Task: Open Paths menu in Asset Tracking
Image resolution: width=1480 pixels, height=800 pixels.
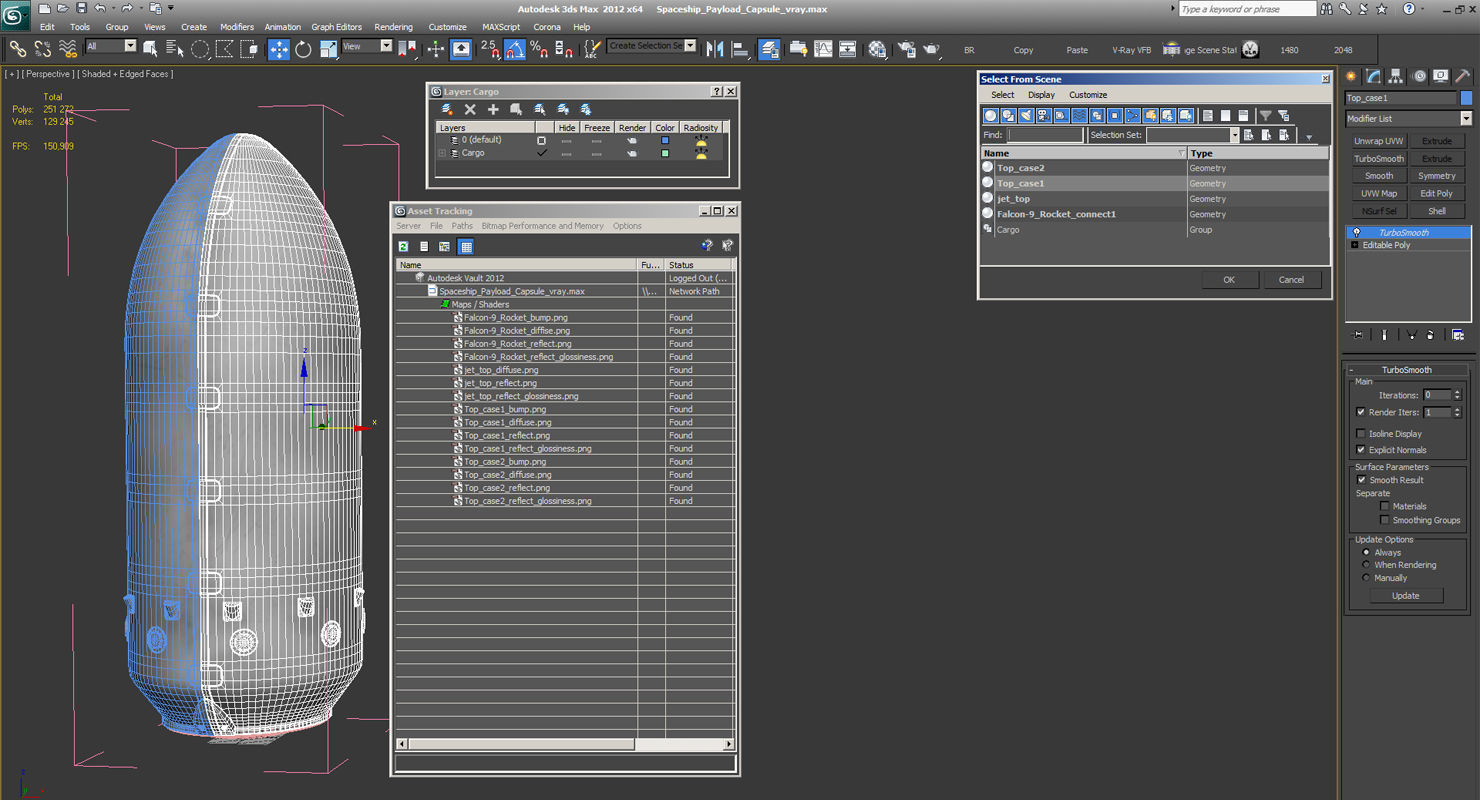Action: [x=462, y=226]
